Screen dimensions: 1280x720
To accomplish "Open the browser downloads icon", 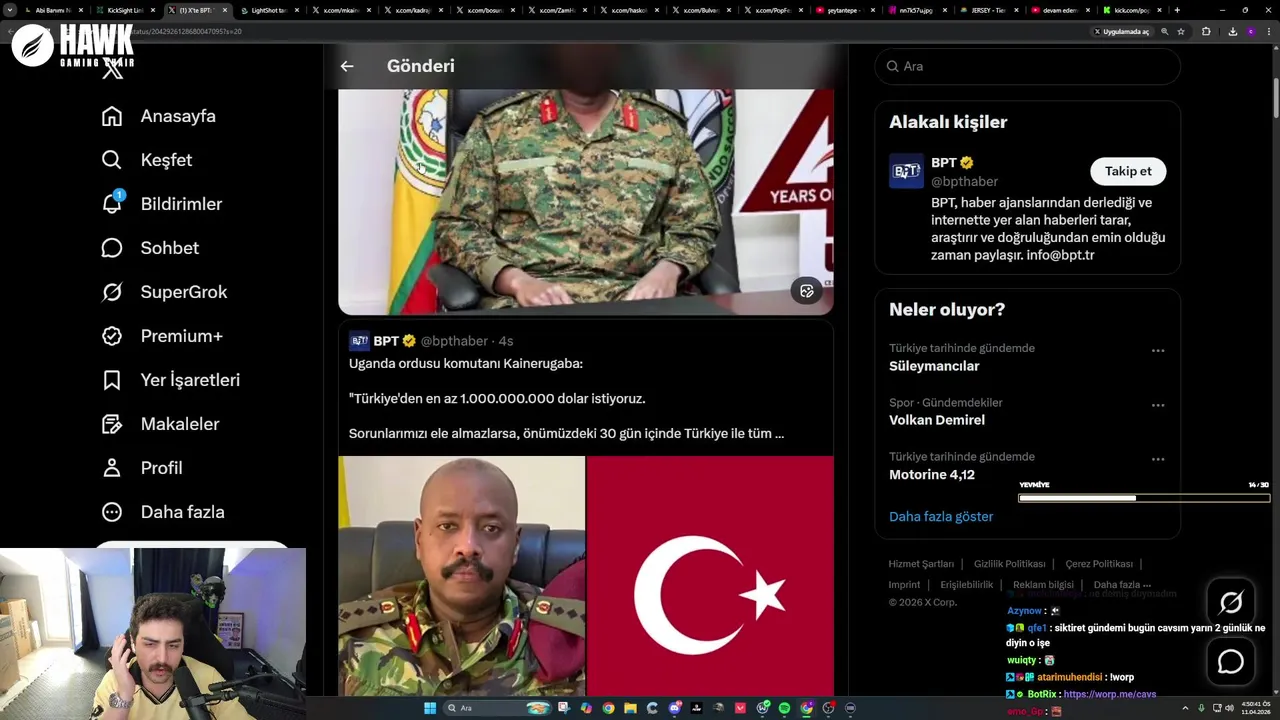I will click(x=1232, y=31).
